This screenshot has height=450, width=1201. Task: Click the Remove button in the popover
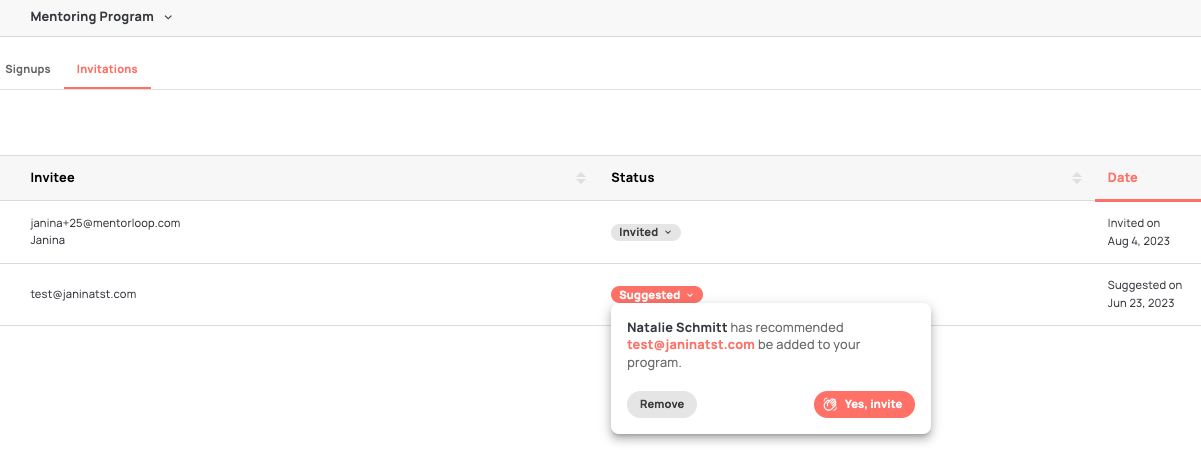(x=661, y=404)
